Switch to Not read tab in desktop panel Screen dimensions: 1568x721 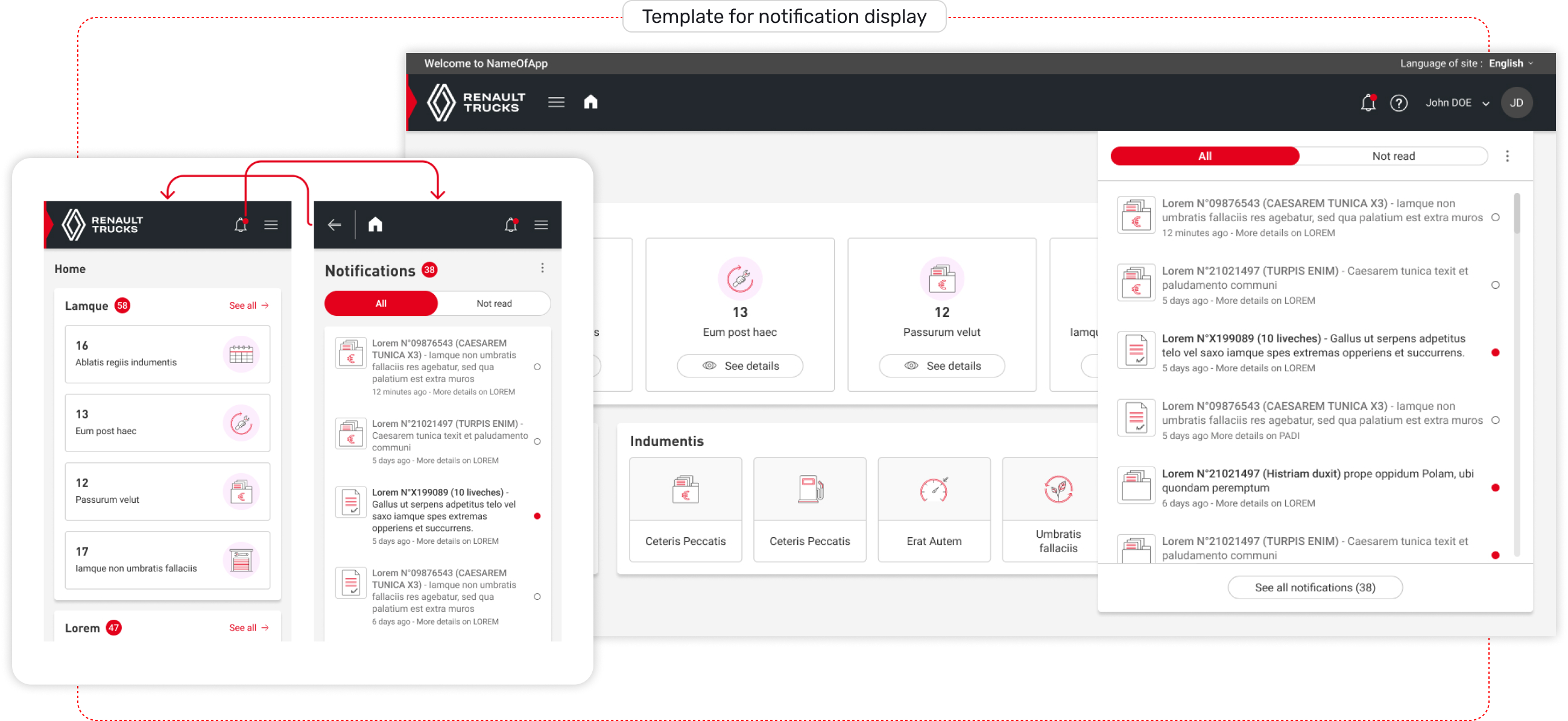click(x=1393, y=156)
